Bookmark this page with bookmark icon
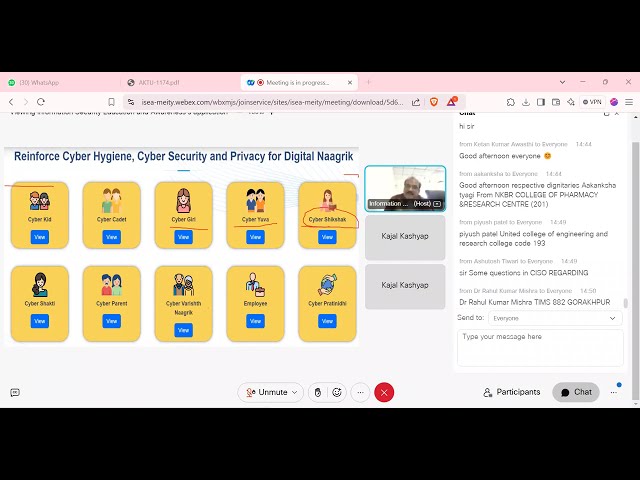Image resolution: width=640 pixels, height=480 pixels. click(x=111, y=102)
